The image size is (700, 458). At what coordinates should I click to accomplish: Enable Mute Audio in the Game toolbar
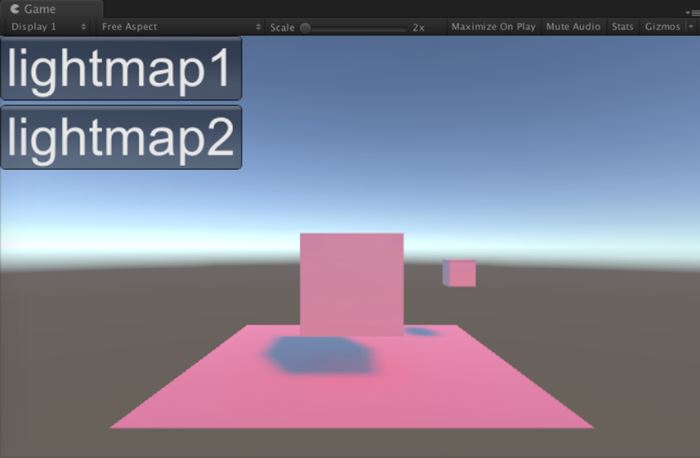click(573, 27)
